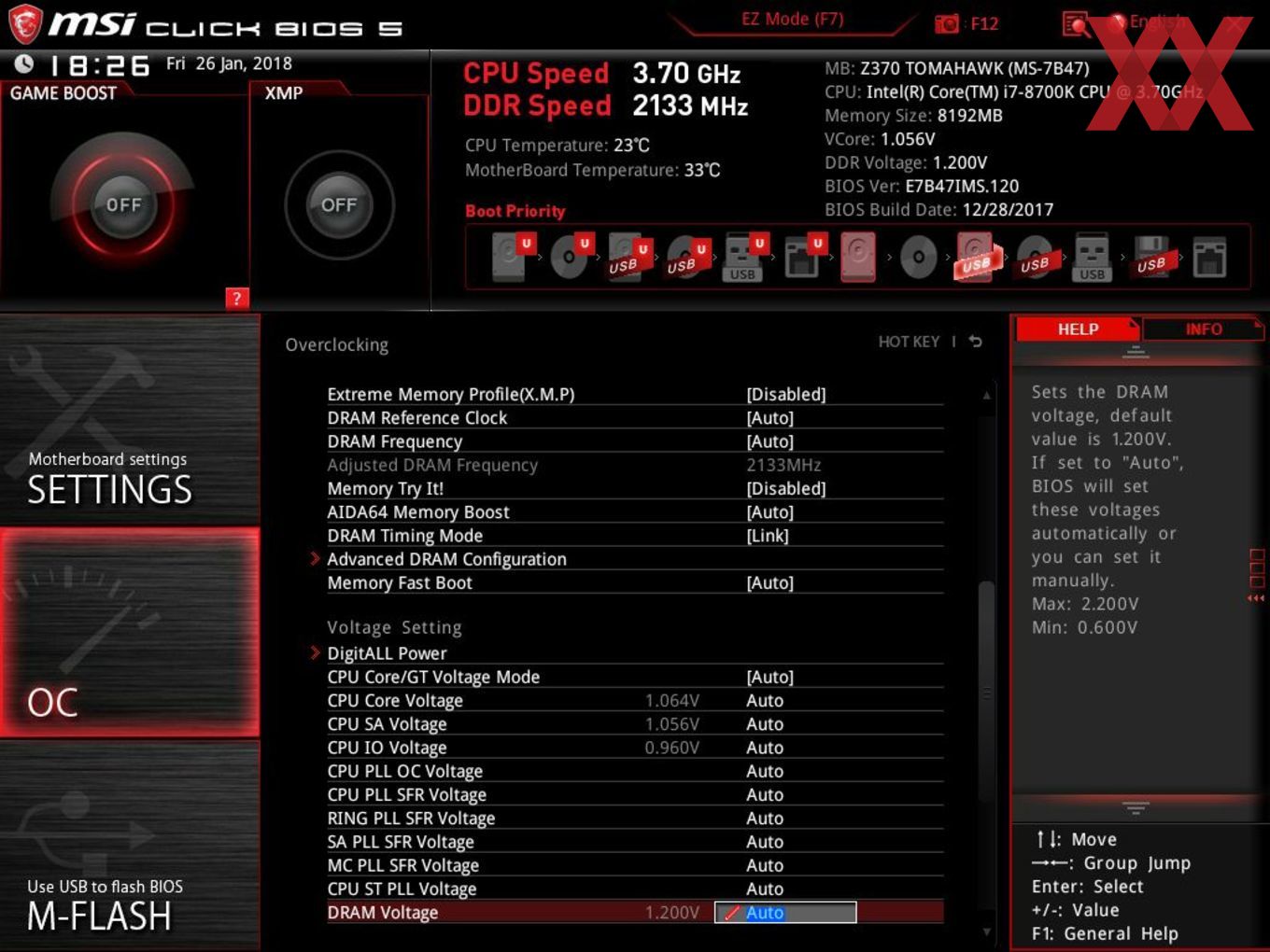The image size is (1270, 952).
Task: Click the help panel top scroll handle
Action: point(1136,353)
